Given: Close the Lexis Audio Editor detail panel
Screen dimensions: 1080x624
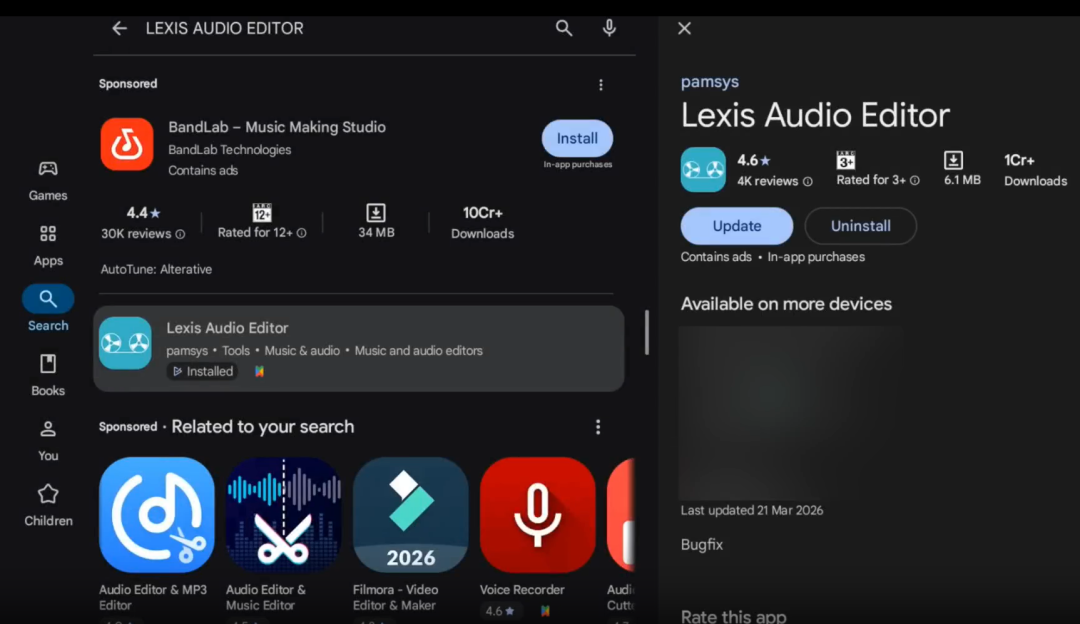Looking at the screenshot, I should 684,28.
